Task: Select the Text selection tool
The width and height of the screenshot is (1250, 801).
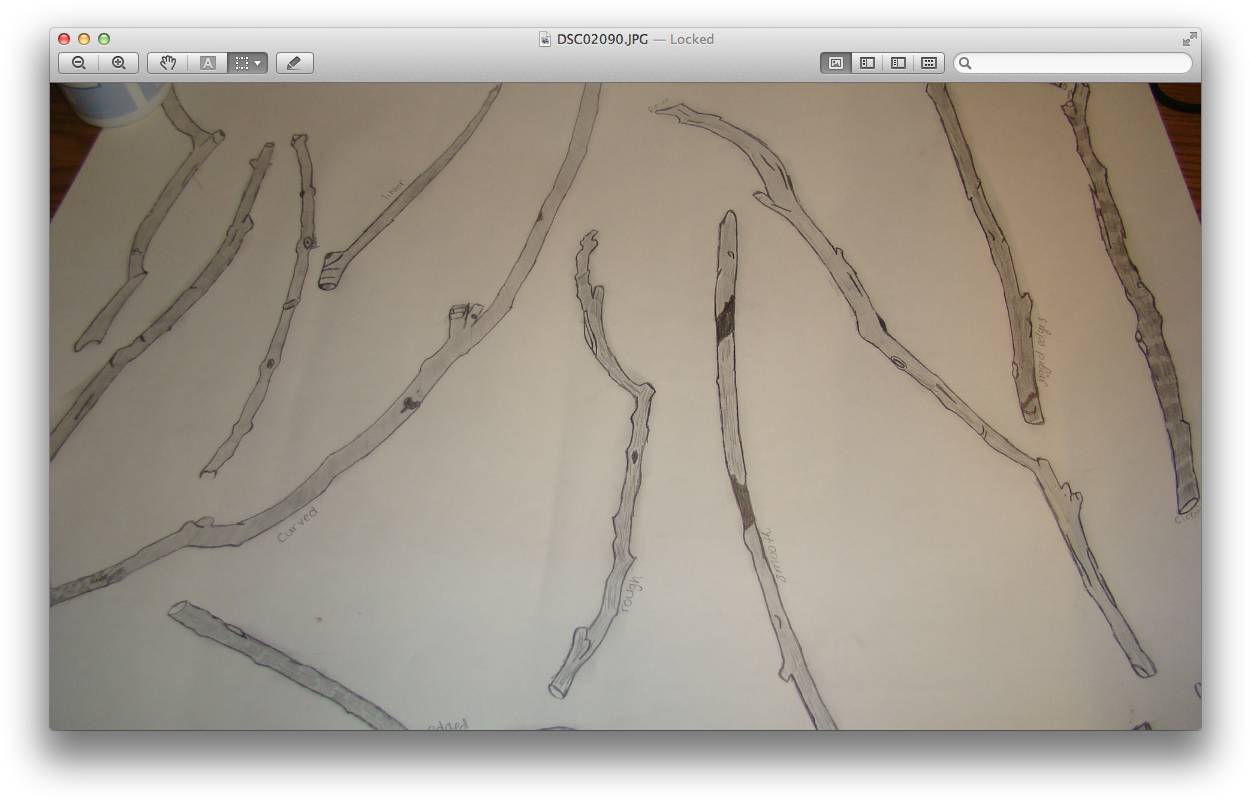Action: [x=207, y=63]
